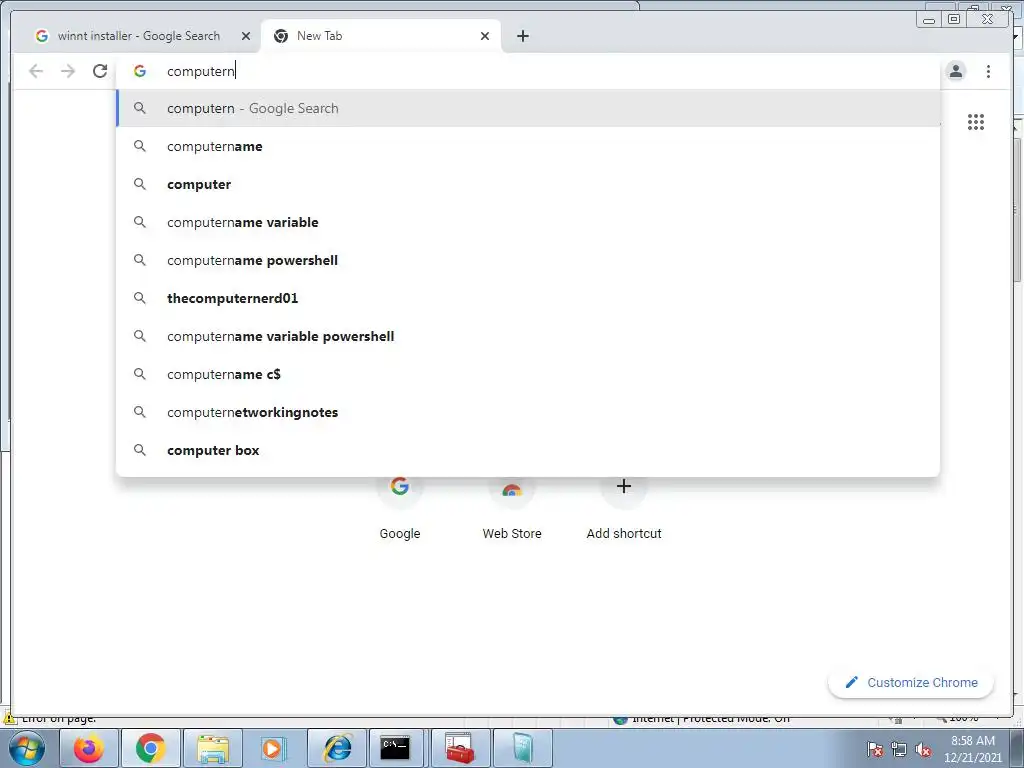This screenshot has height=768, width=1024.
Task: Click the Chrome forward arrow
Action: pyautogui.click(x=68, y=71)
